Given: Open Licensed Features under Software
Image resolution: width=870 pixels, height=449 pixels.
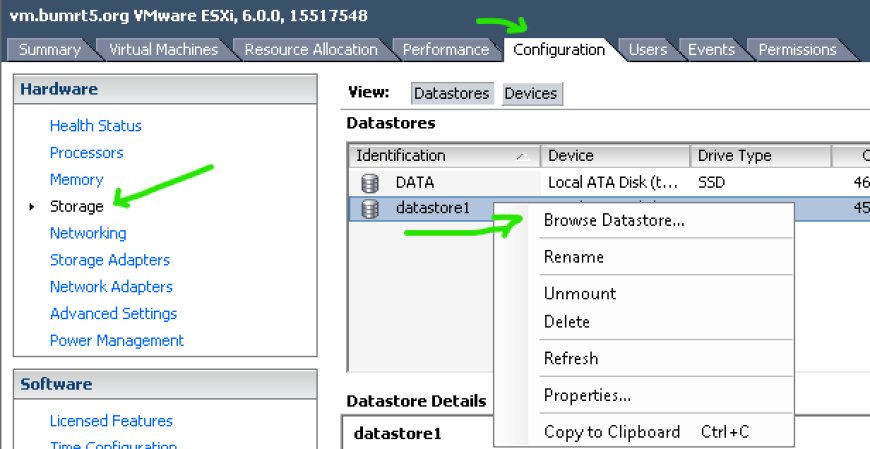Looking at the screenshot, I should [111, 421].
